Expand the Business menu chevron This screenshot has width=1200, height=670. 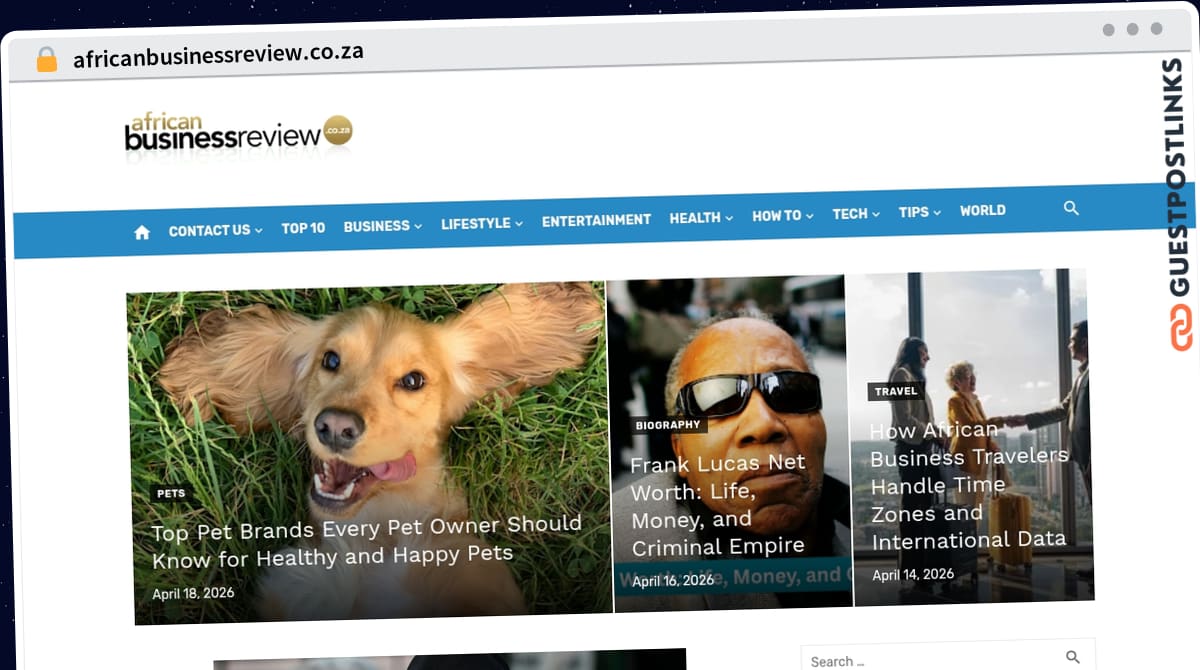point(418,226)
